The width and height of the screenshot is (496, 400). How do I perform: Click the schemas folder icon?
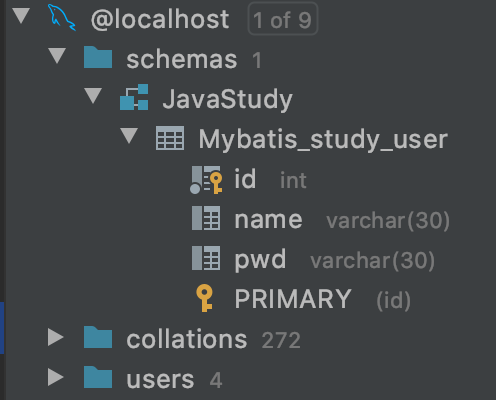point(98,57)
